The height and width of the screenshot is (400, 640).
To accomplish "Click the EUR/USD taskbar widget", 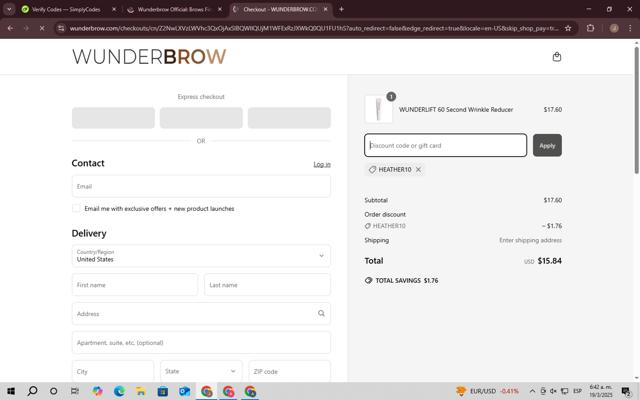I will pyautogui.click(x=487, y=391).
